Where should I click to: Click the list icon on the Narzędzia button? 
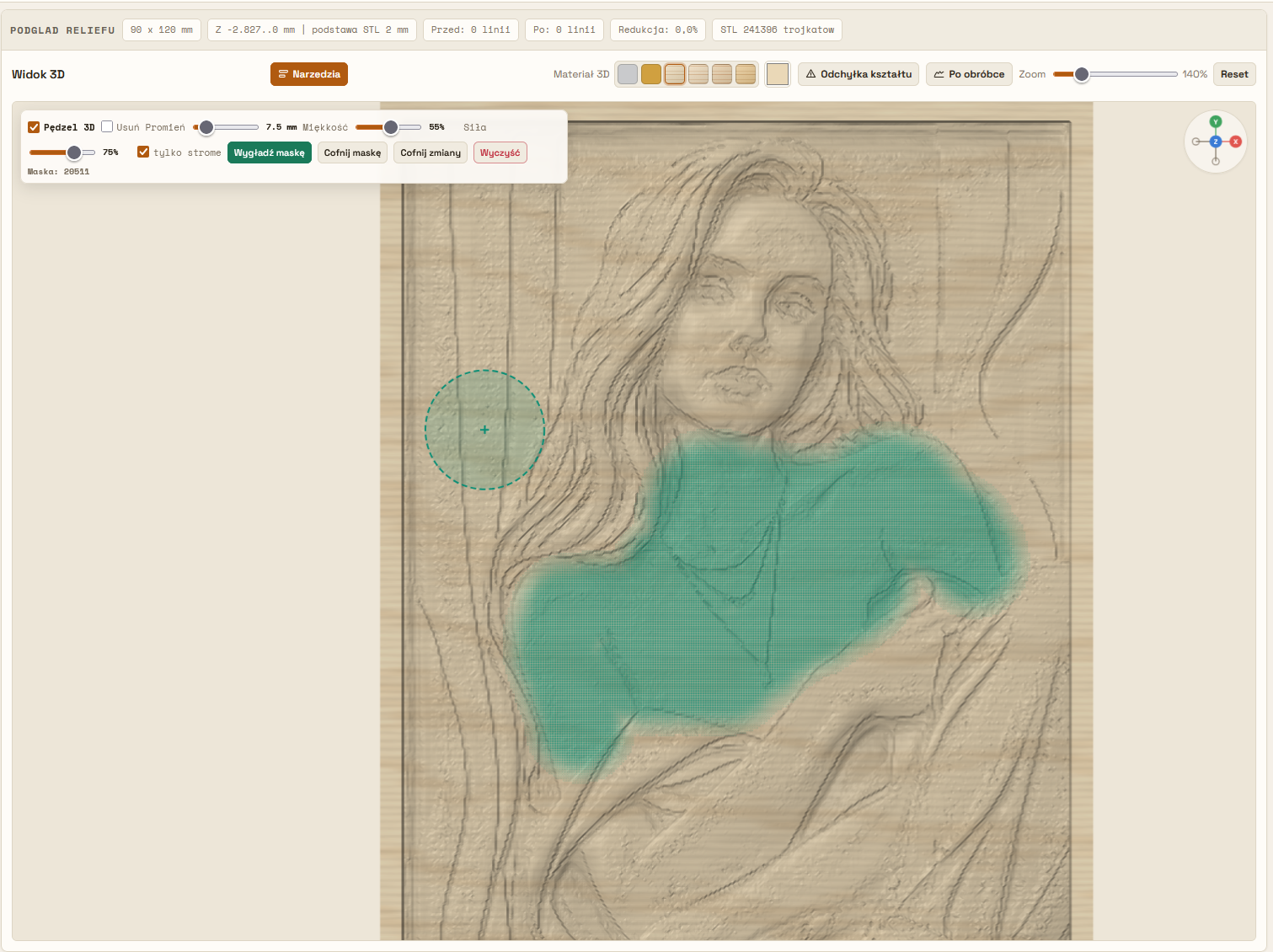(283, 74)
